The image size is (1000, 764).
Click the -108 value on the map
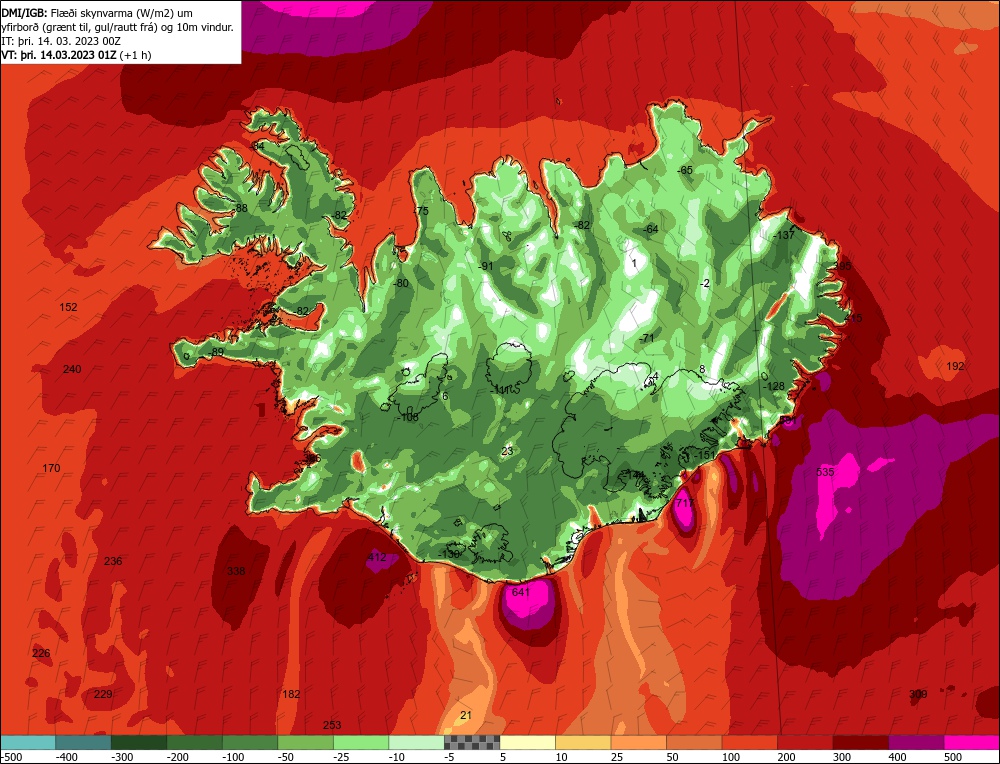click(x=408, y=417)
